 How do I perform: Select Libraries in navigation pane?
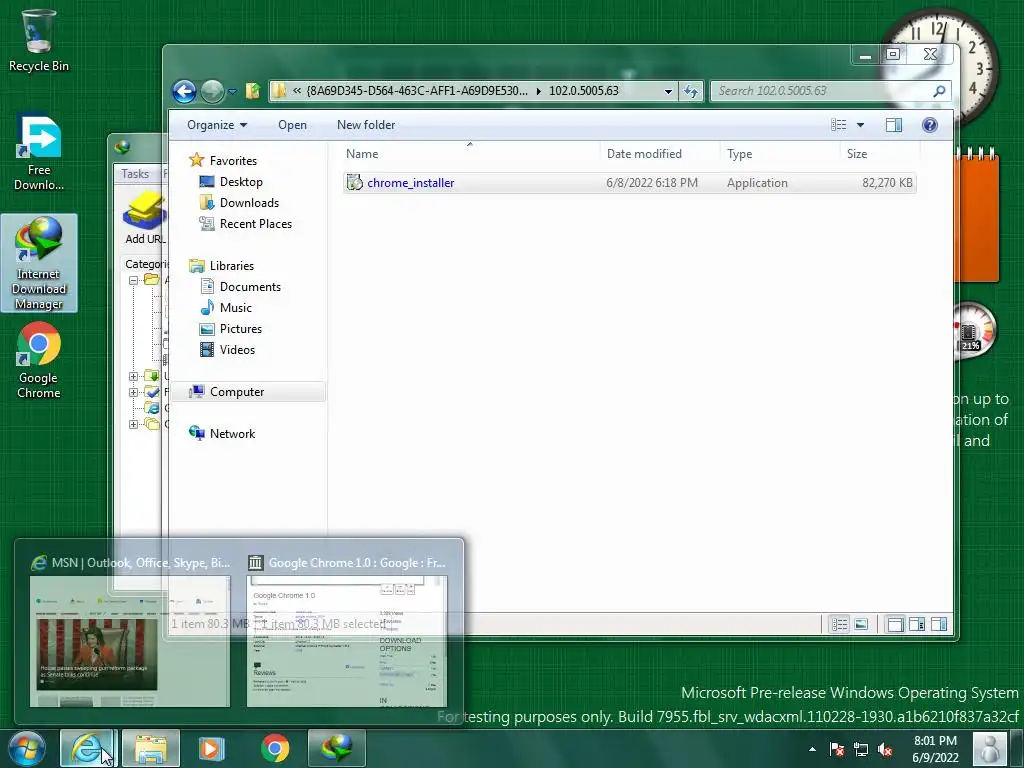pyautogui.click(x=231, y=266)
